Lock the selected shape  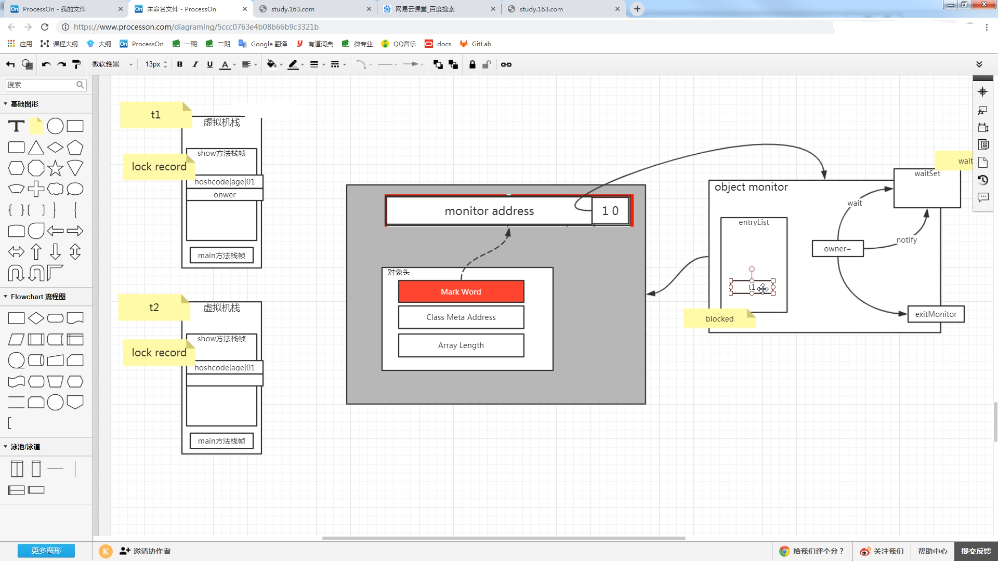tap(472, 64)
